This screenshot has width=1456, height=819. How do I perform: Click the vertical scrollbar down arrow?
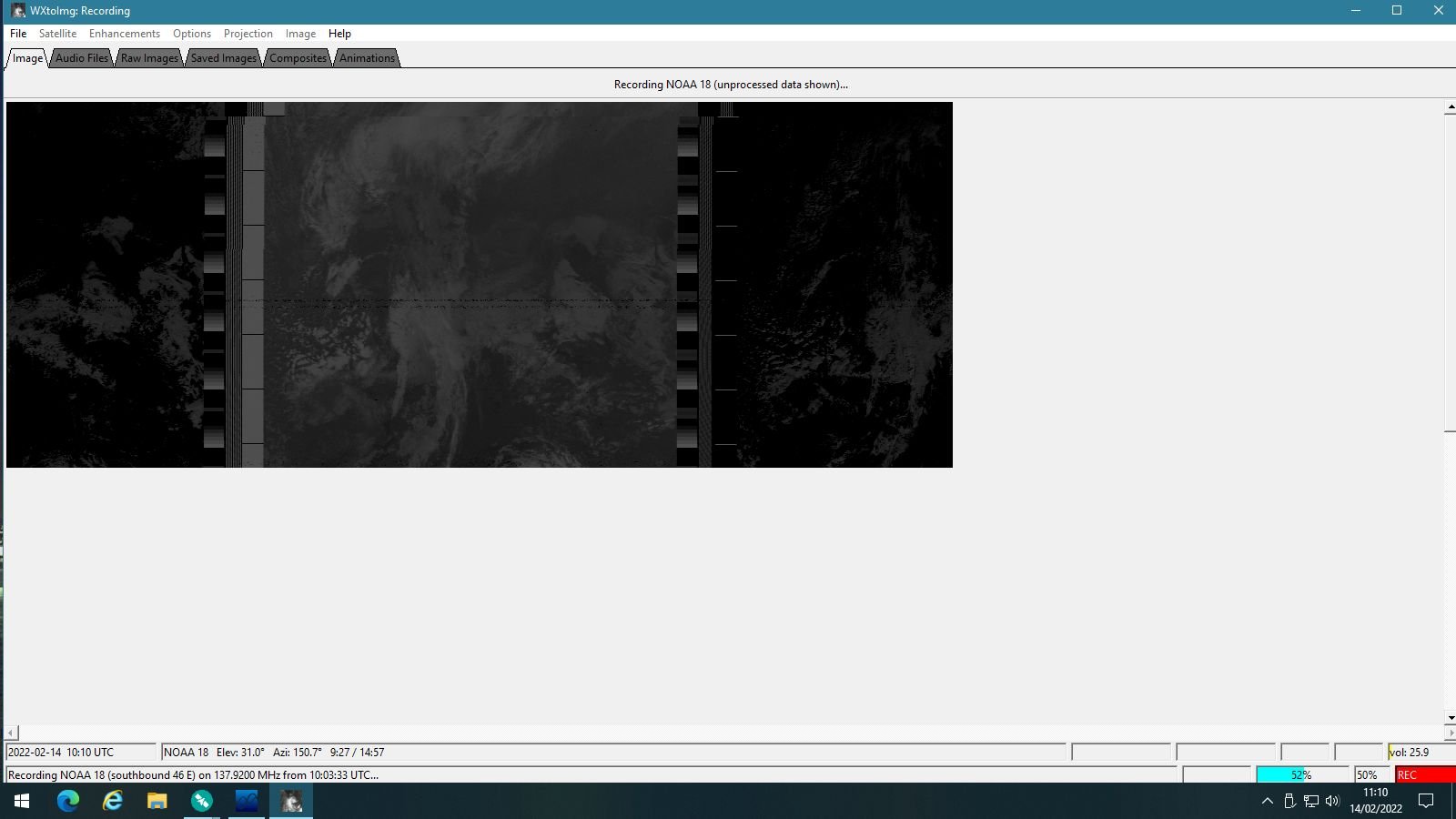point(1450,718)
